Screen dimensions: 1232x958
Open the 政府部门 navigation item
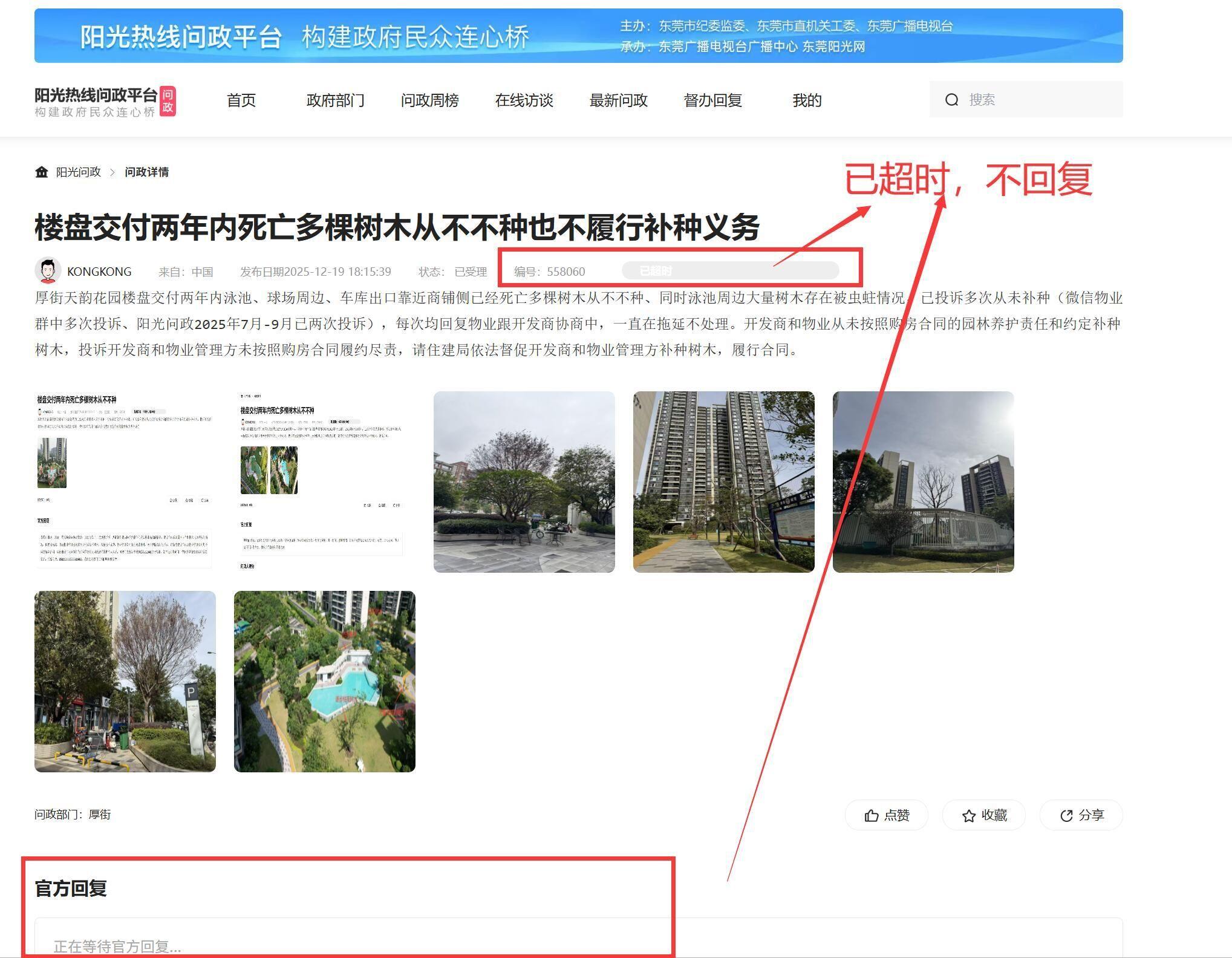(335, 100)
